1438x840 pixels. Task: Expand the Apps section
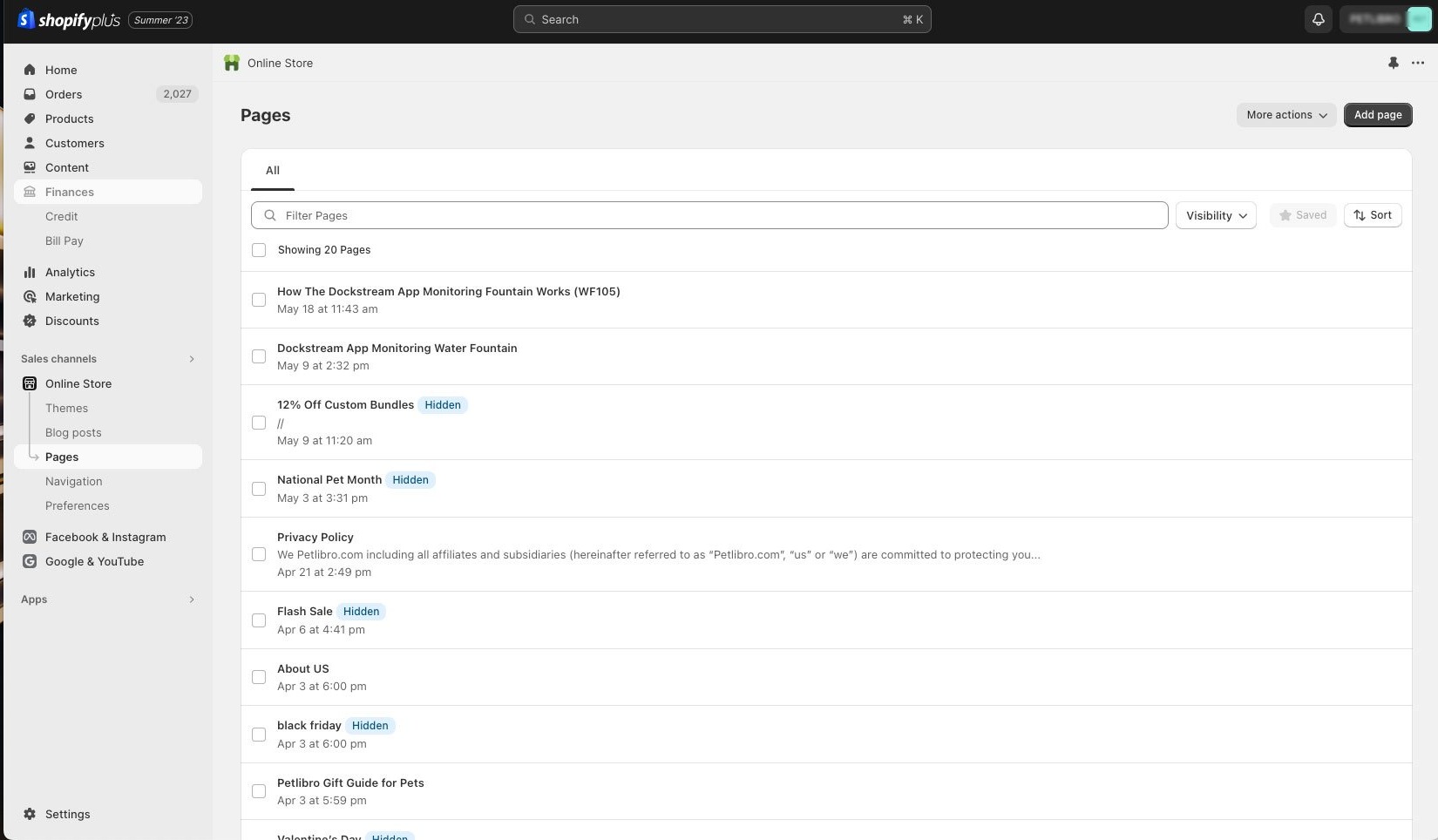pyautogui.click(x=192, y=600)
